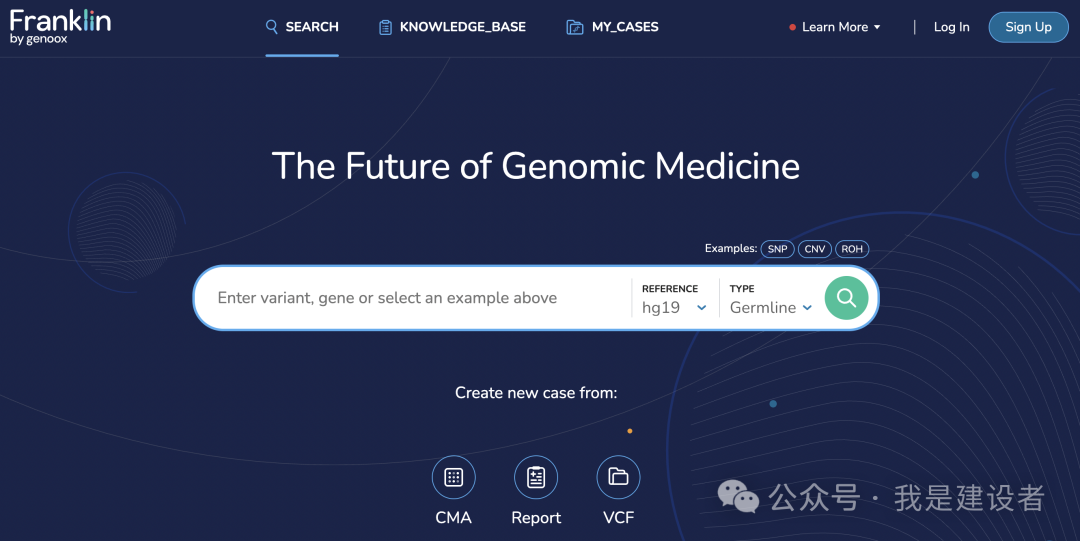Choose the ROH example pill
The width and height of the screenshot is (1080, 541).
click(x=852, y=249)
